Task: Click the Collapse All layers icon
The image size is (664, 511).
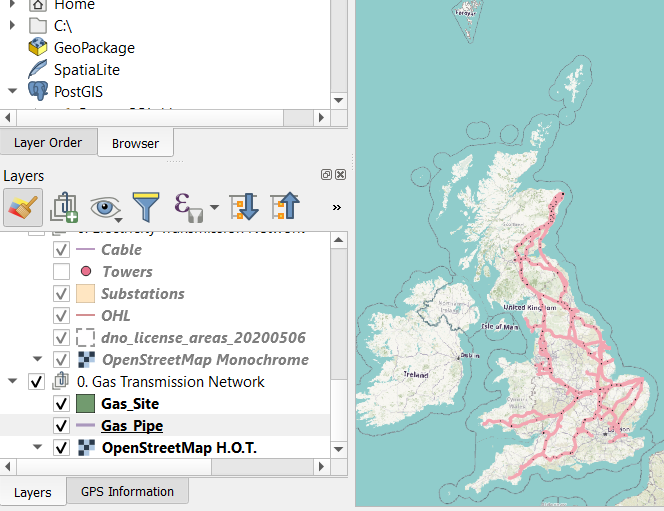Action: 285,207
